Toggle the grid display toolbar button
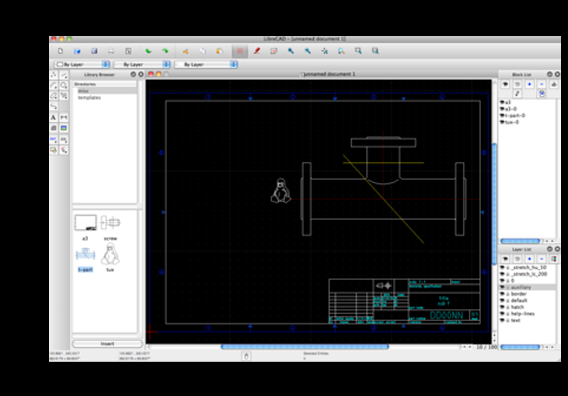 point(240,51)
